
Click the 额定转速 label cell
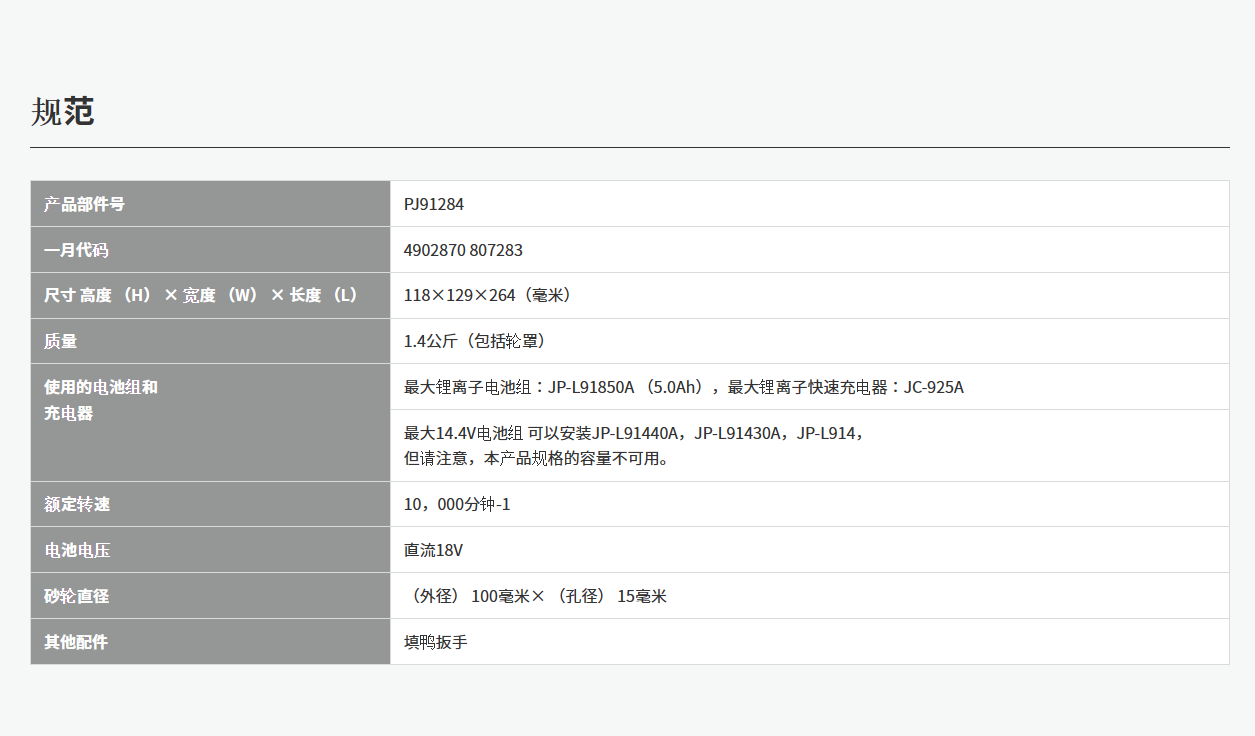210,505
